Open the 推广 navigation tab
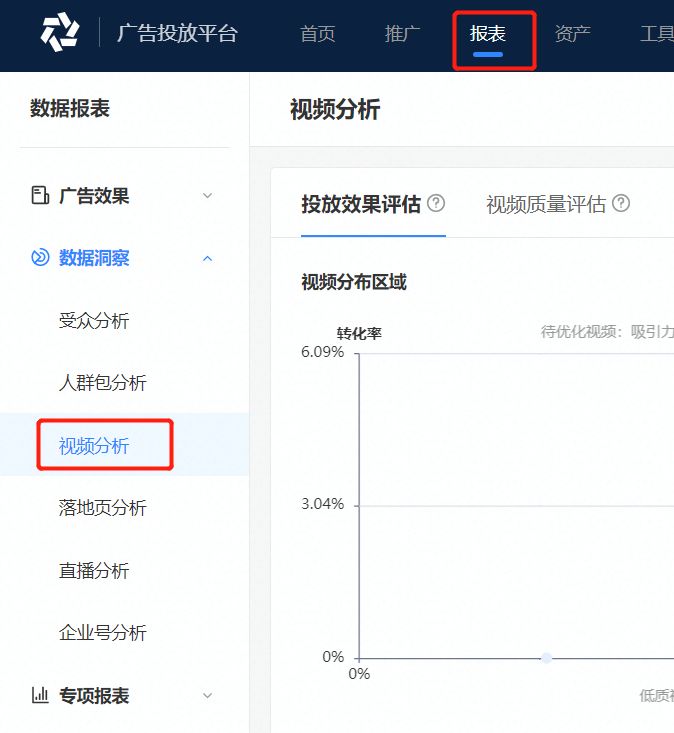 (x=402, y=34)
